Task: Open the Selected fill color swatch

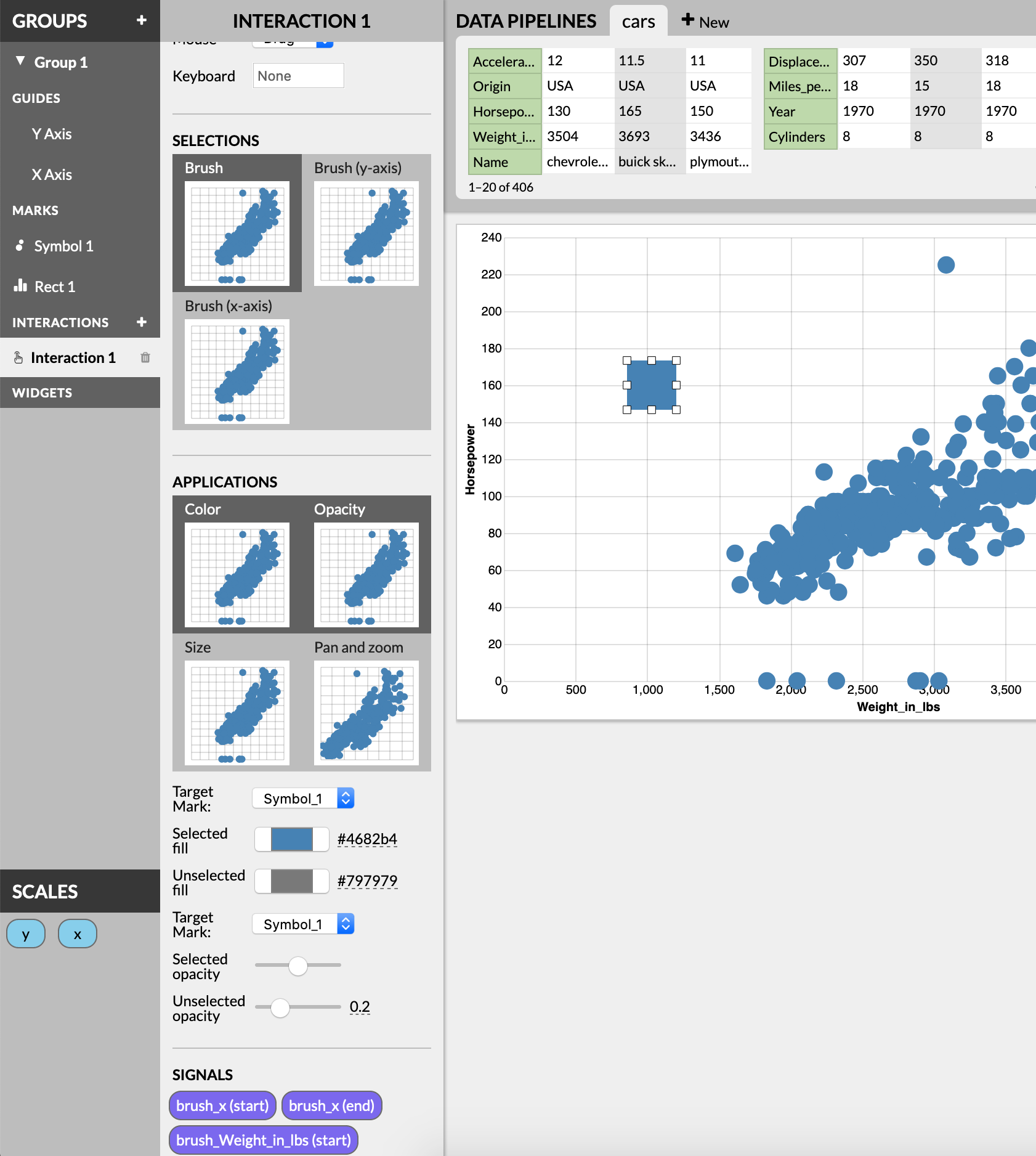Action: 292,839
